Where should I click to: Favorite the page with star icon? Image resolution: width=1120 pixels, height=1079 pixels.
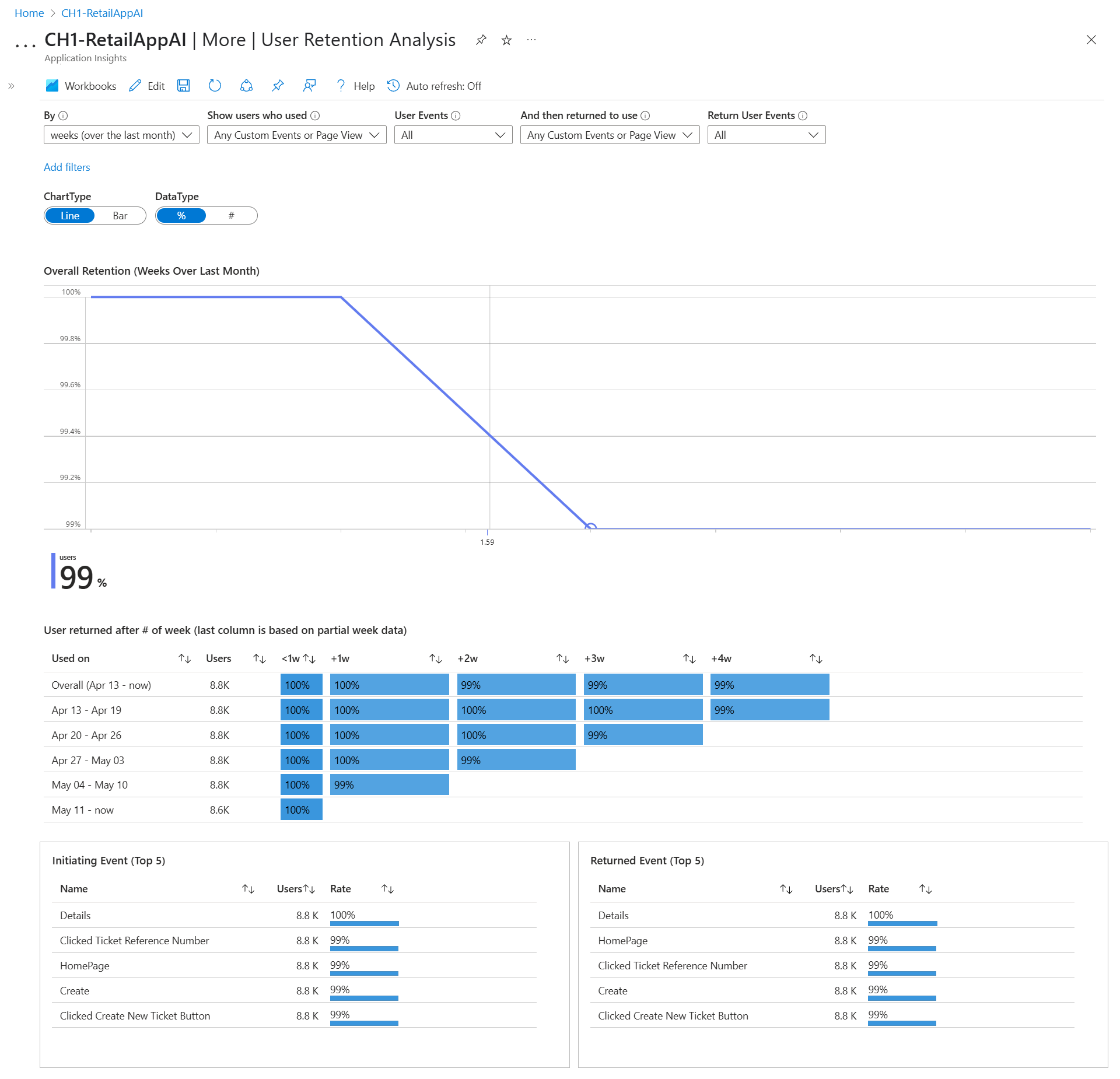(x=506, y=40)
